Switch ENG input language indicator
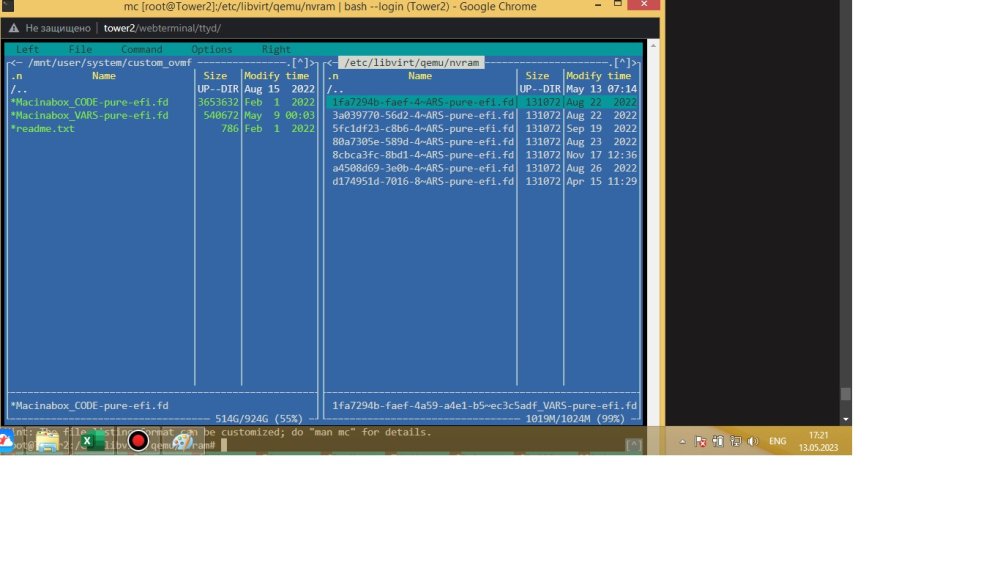1000x563 pixels. coord(777,441)
